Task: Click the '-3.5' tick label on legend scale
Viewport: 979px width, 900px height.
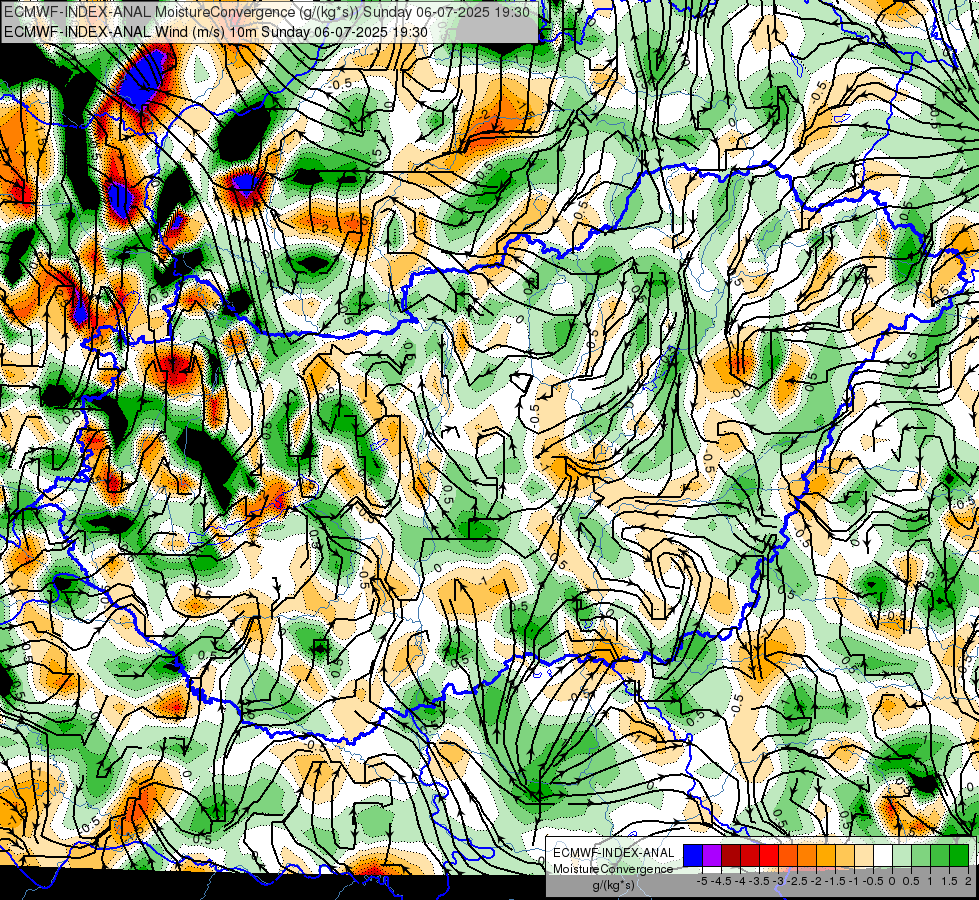Action: (759, 881)
